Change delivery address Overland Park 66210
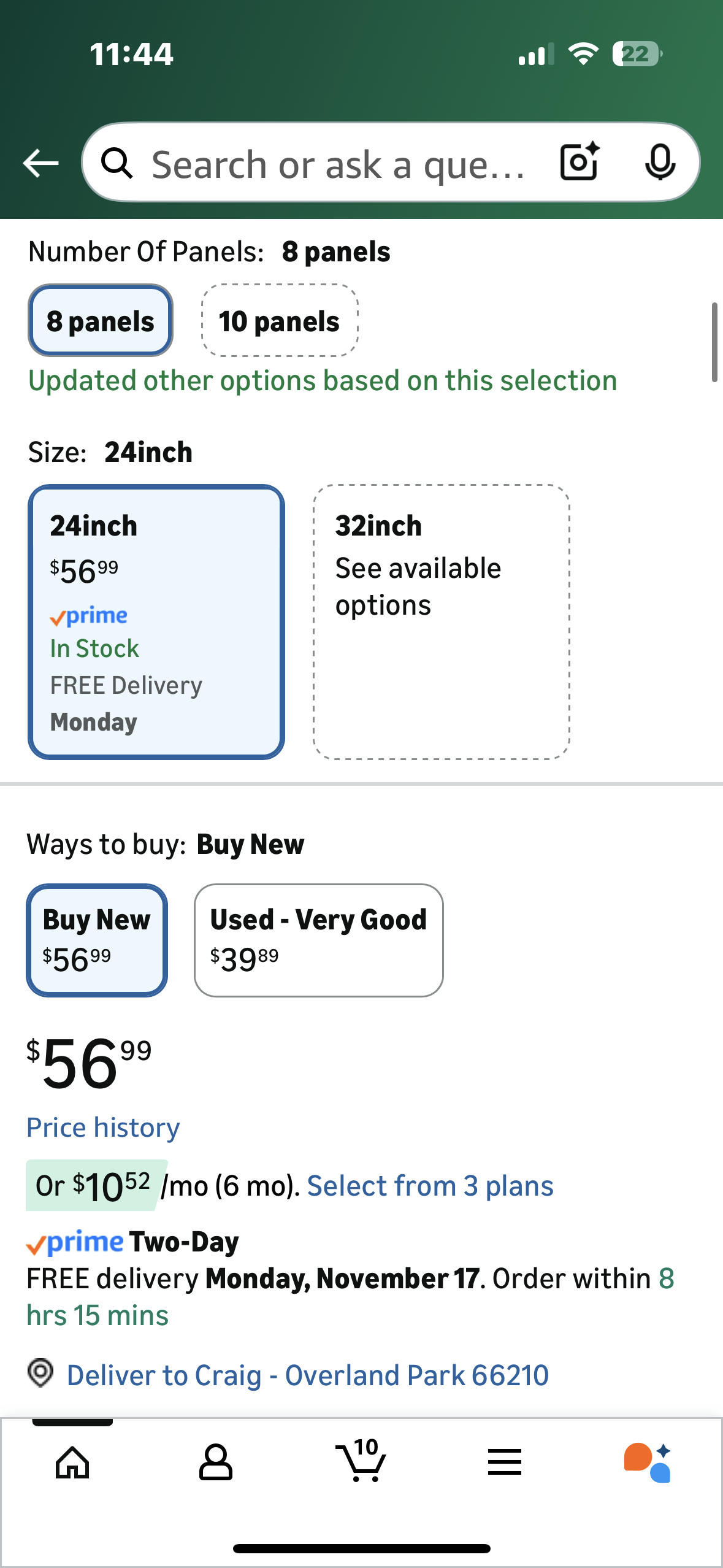The width and height of the screenshot is (723, 1568). tap(307, 1375)
